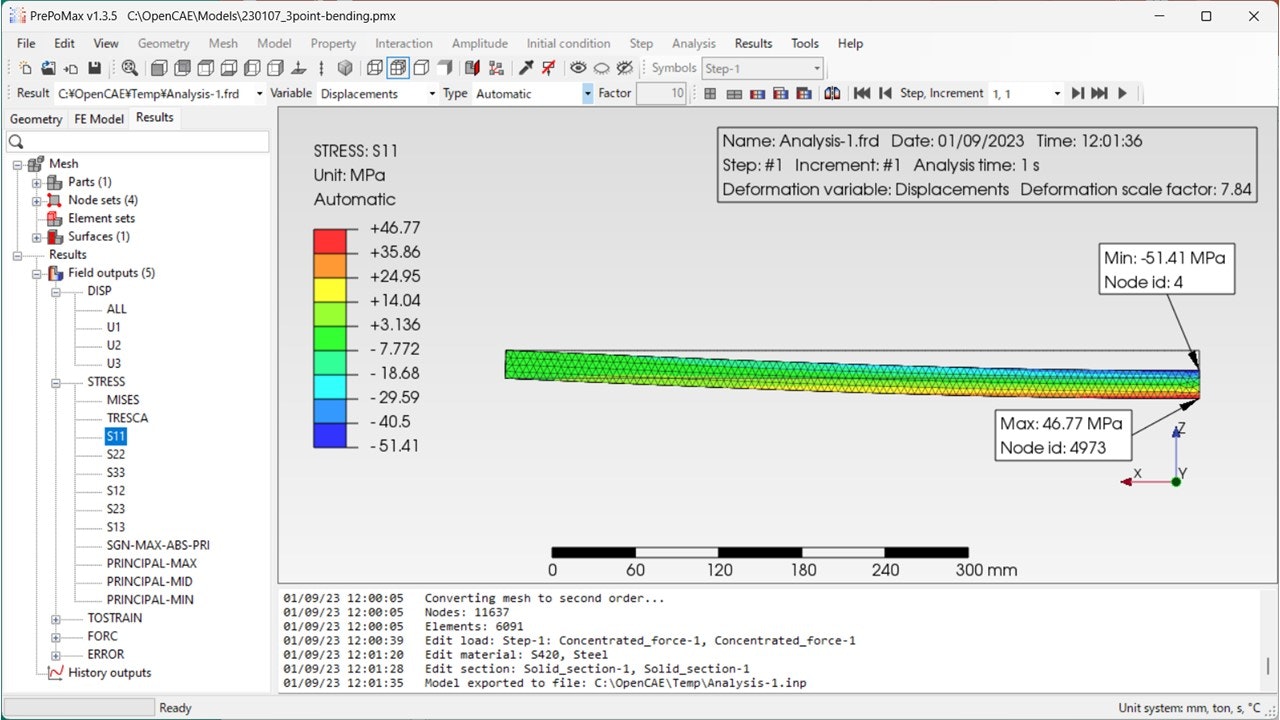Show wireframe display mode
The height and width of the screenshot is (720, 1280).
(375, 68)
